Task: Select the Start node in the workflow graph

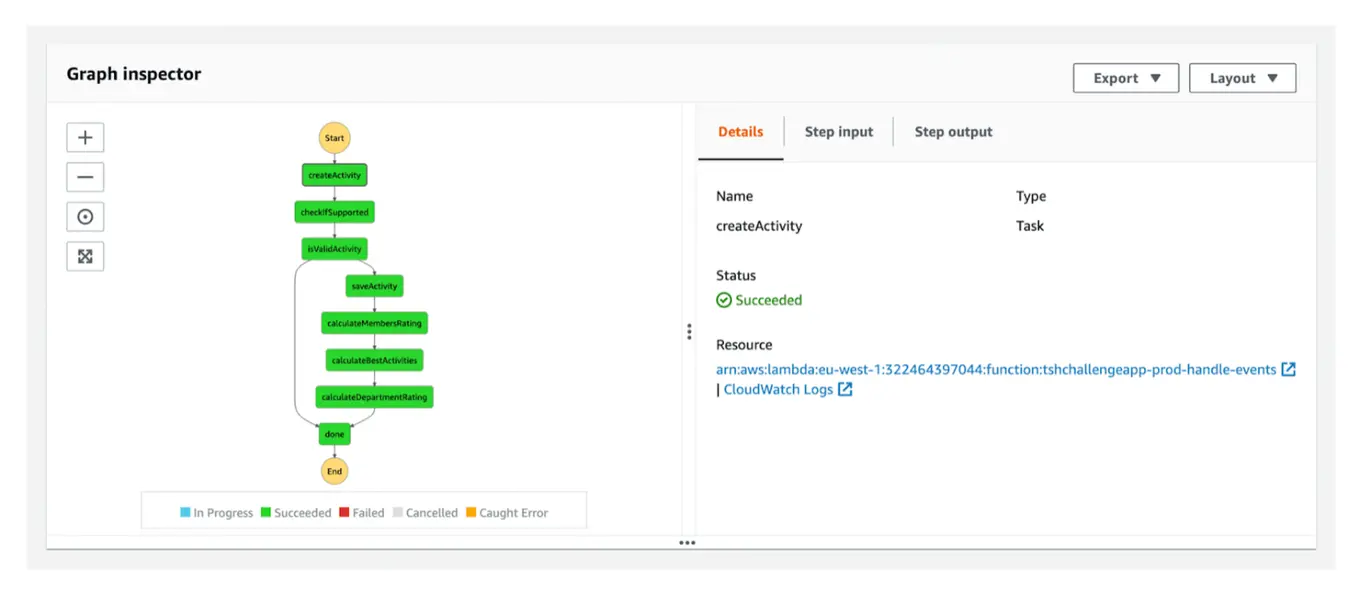Action: (x=334, y=137)
